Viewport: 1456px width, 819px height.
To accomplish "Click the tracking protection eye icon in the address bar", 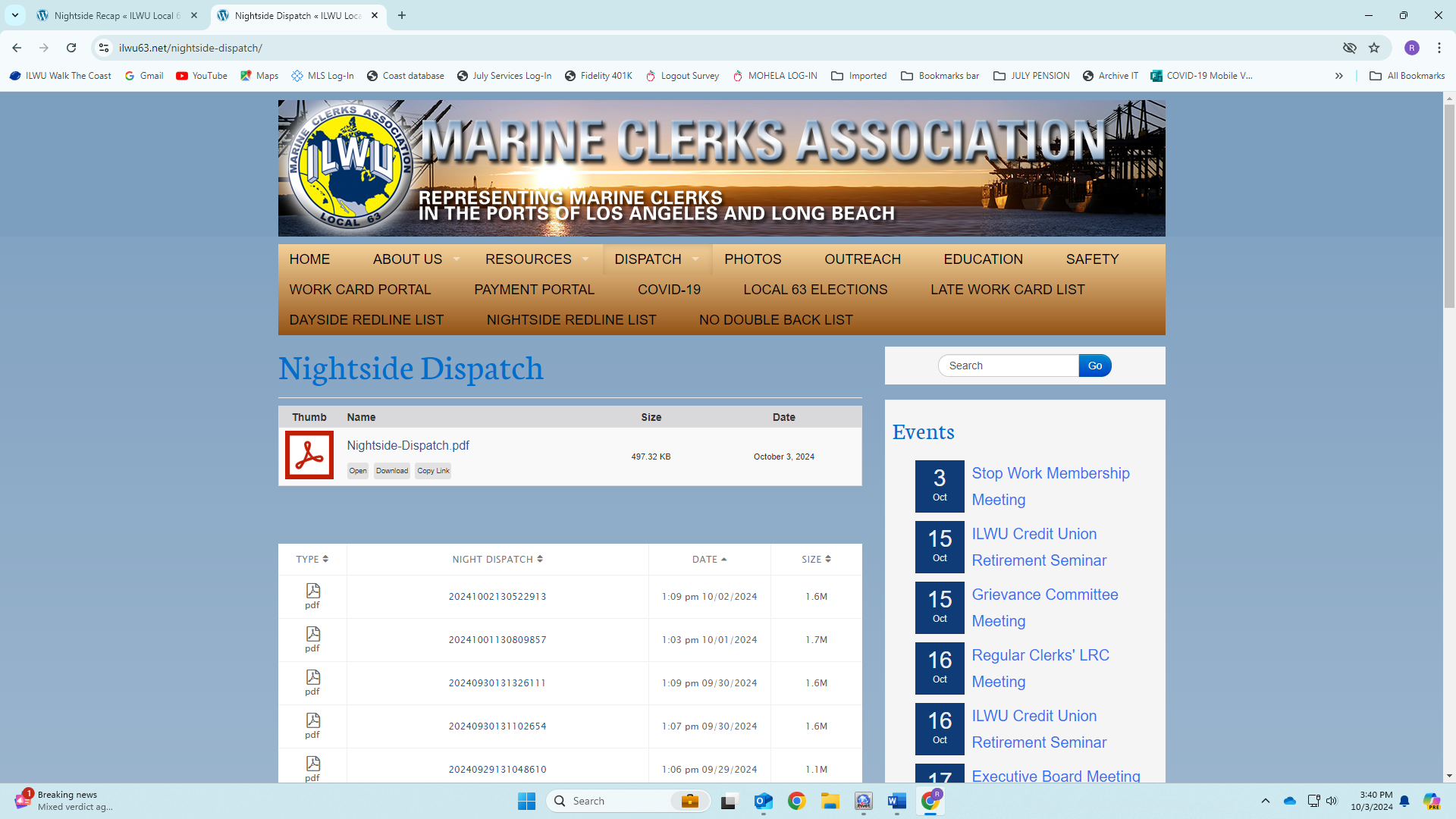I will 1350,48.
